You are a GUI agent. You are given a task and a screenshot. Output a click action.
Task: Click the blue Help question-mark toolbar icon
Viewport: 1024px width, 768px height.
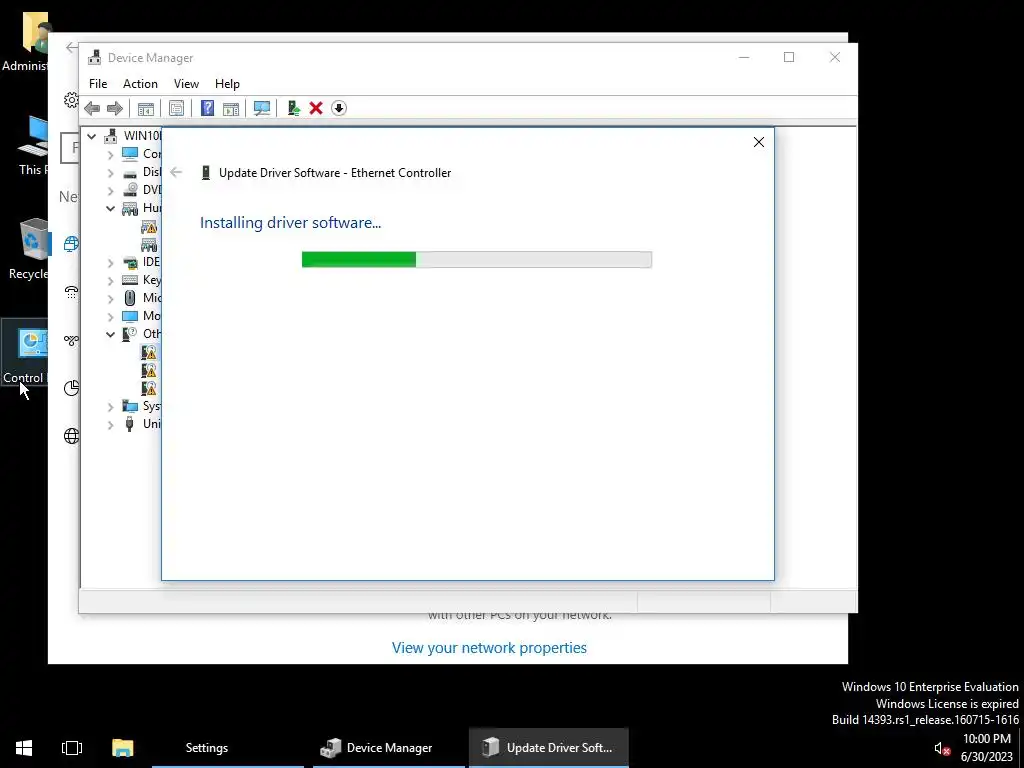pyautogui.click(x=207, y=108)
